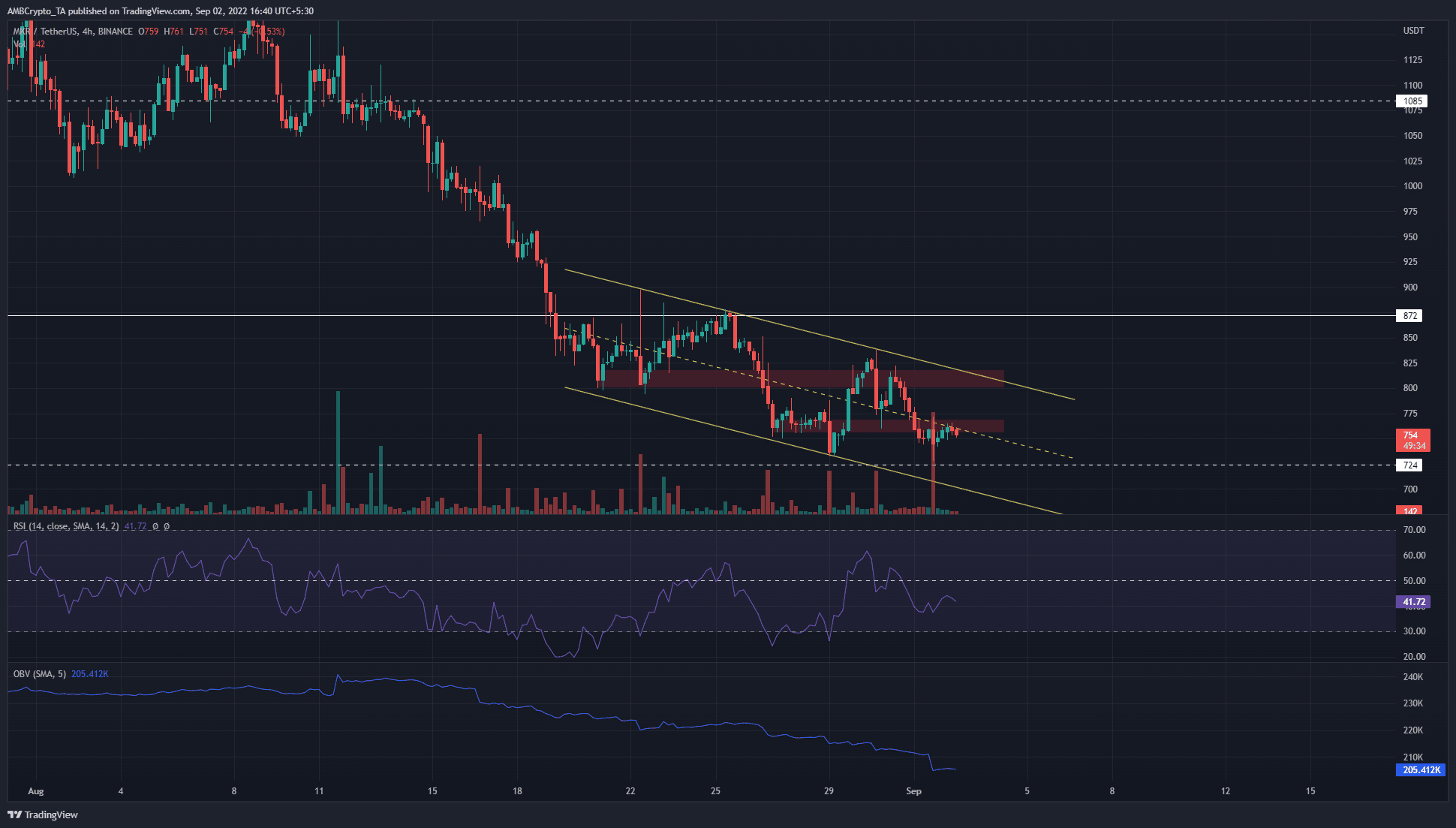The width and height of the screenshot is (1456, 828).
Task: Click the upper red resistance zone rectangle
Action: click(x=803, y=378)
